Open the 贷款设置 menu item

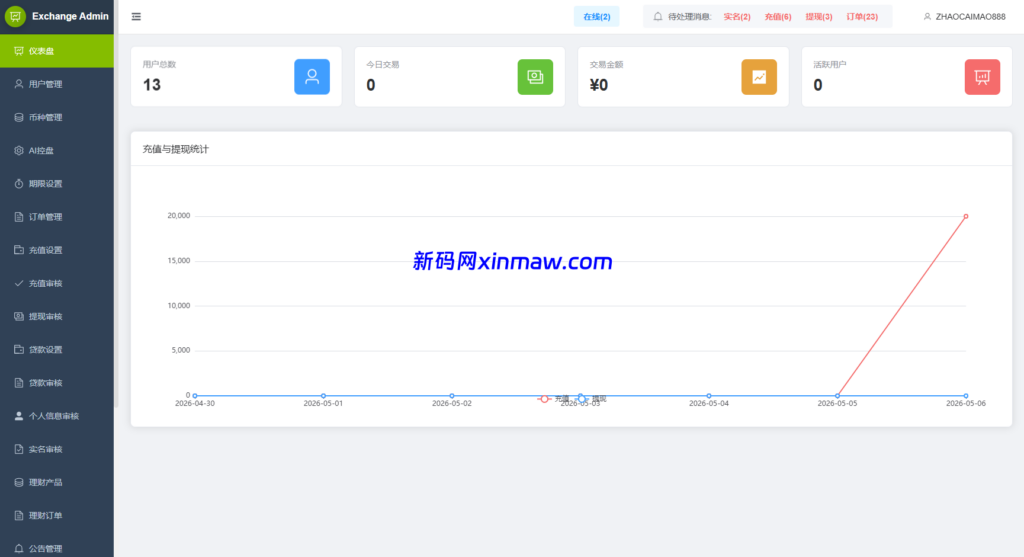click(x=57, y=349)
